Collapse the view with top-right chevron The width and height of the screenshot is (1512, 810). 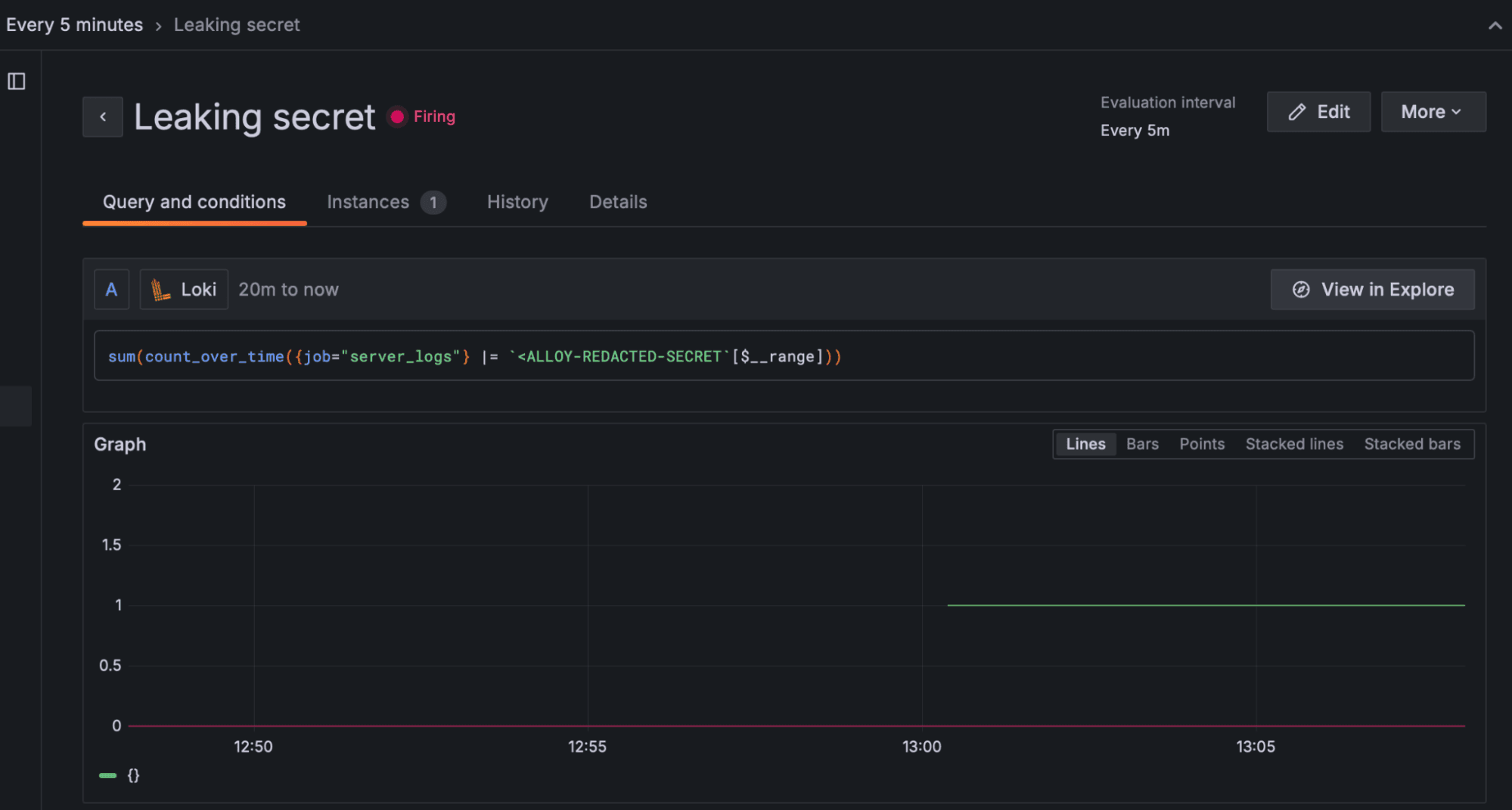[x=1495, y=24]
